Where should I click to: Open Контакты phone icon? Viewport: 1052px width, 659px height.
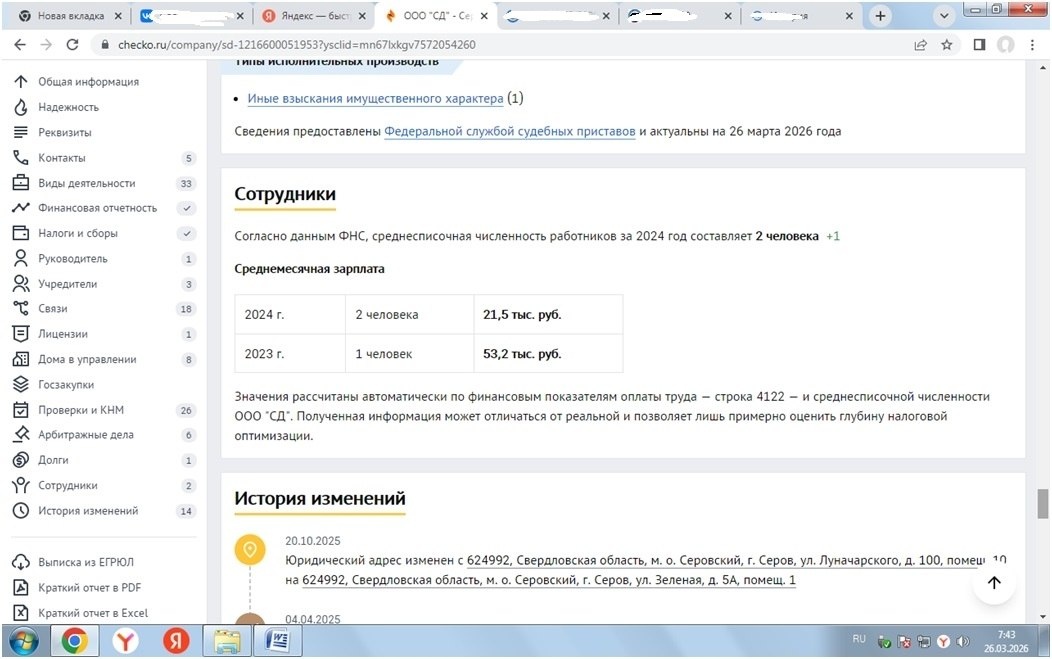pyautogui.click(x=21, y=158)
